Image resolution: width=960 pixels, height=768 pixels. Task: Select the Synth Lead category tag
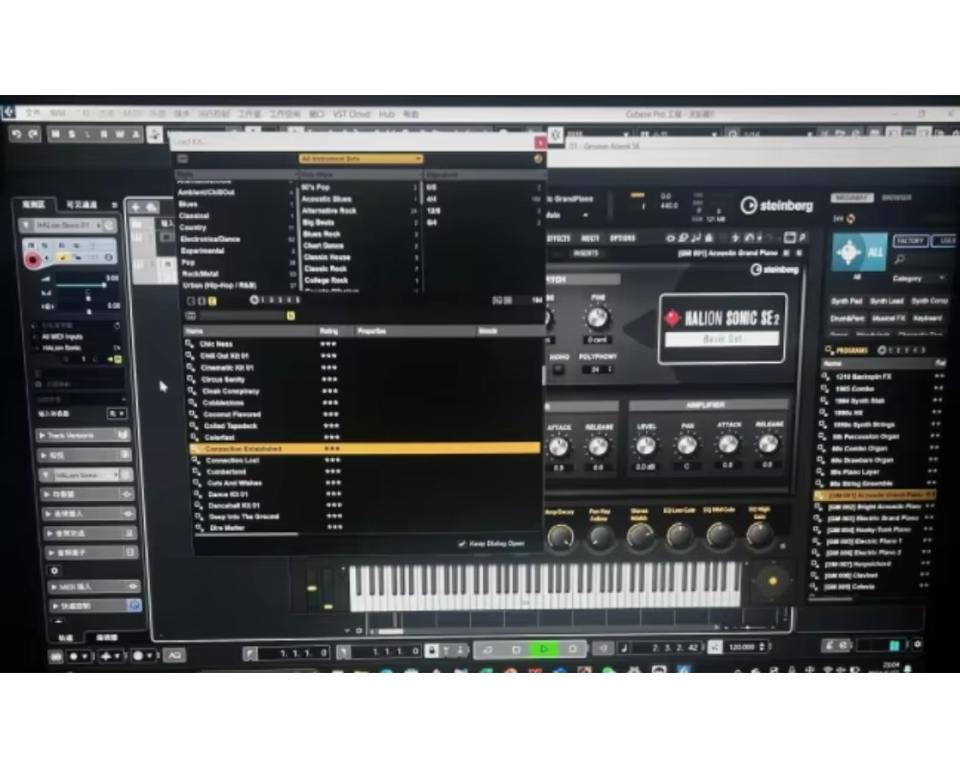pyautogui.click(x=887, y=301)
